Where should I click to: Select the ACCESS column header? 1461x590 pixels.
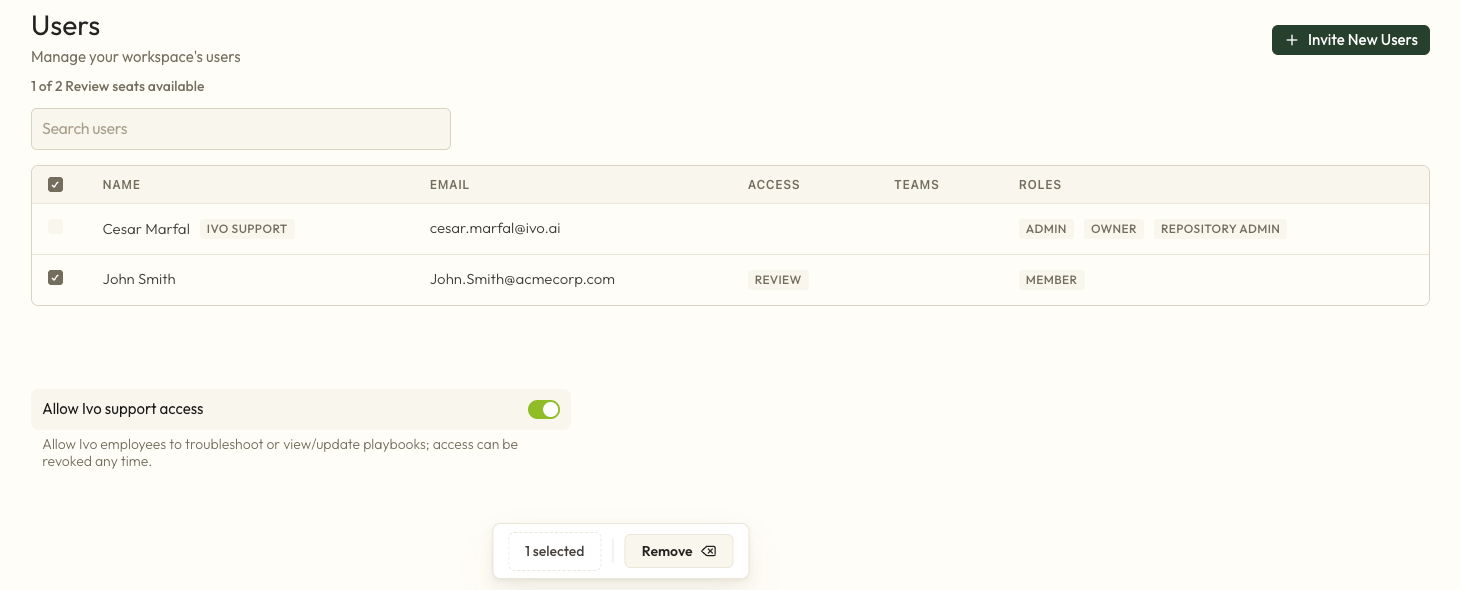coord(773,185)
